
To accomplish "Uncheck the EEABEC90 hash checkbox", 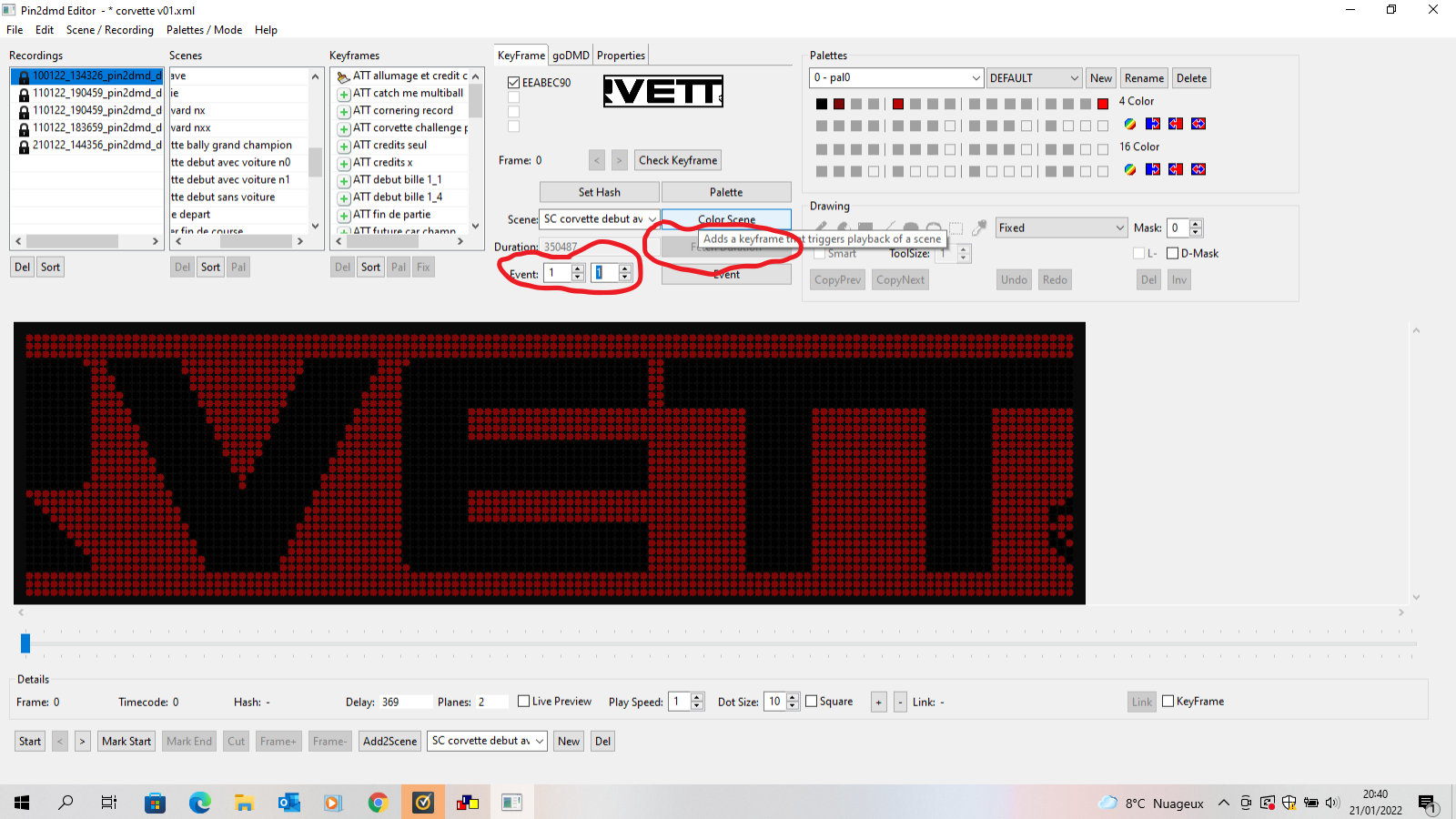I will [513, 83].
